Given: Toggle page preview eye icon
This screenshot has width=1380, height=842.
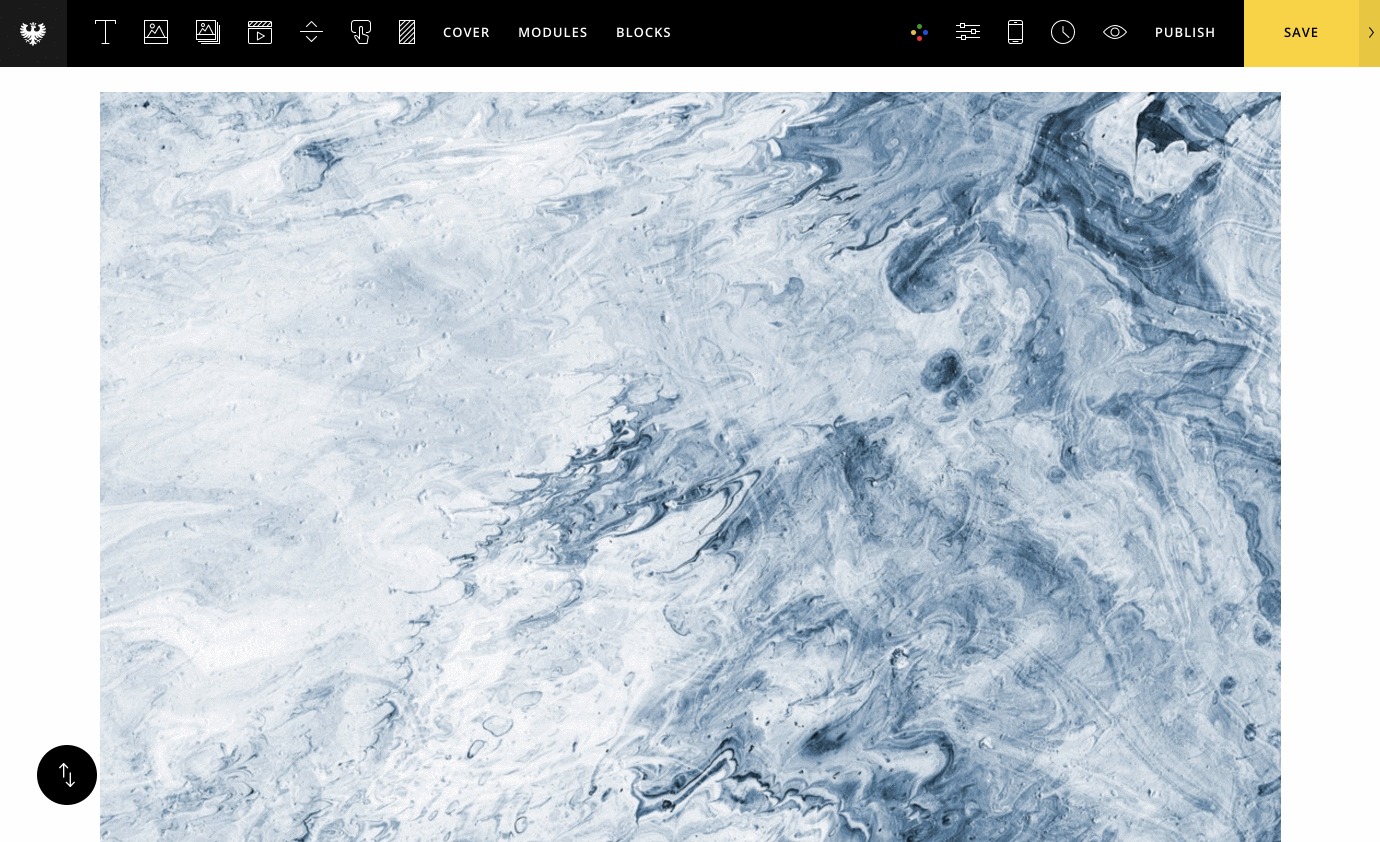Looking at the screenshot, I should coord(1115,32).
